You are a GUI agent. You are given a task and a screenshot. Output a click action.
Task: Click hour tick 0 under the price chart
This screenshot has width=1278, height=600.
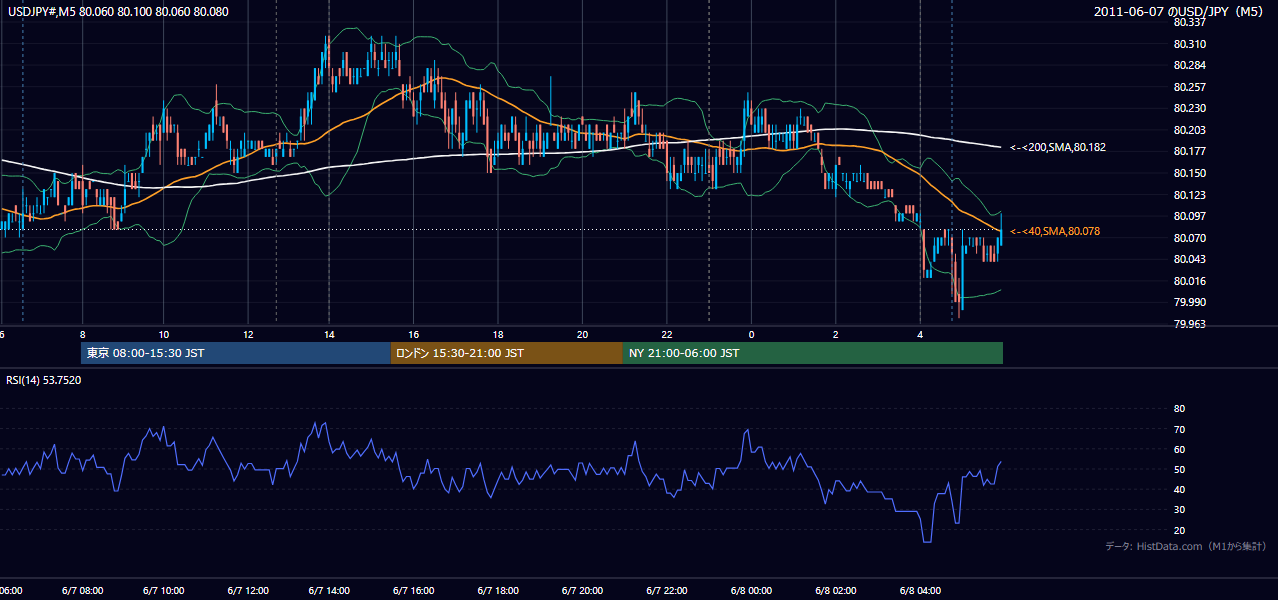click(x=751, y=334)
